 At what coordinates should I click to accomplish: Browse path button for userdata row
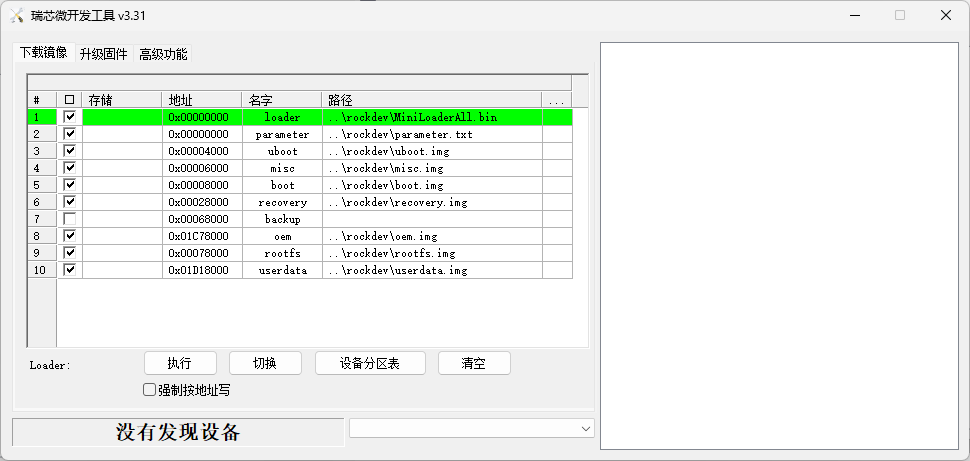click(557, 270)
